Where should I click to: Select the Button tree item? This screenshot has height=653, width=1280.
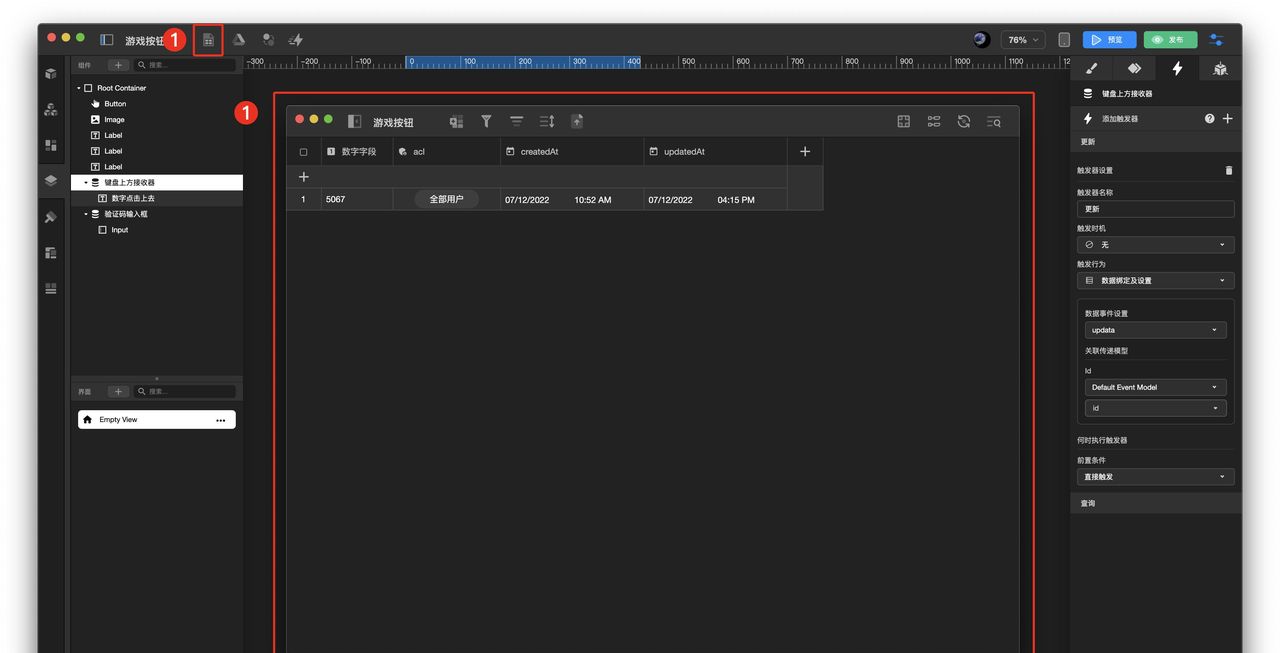116,104
